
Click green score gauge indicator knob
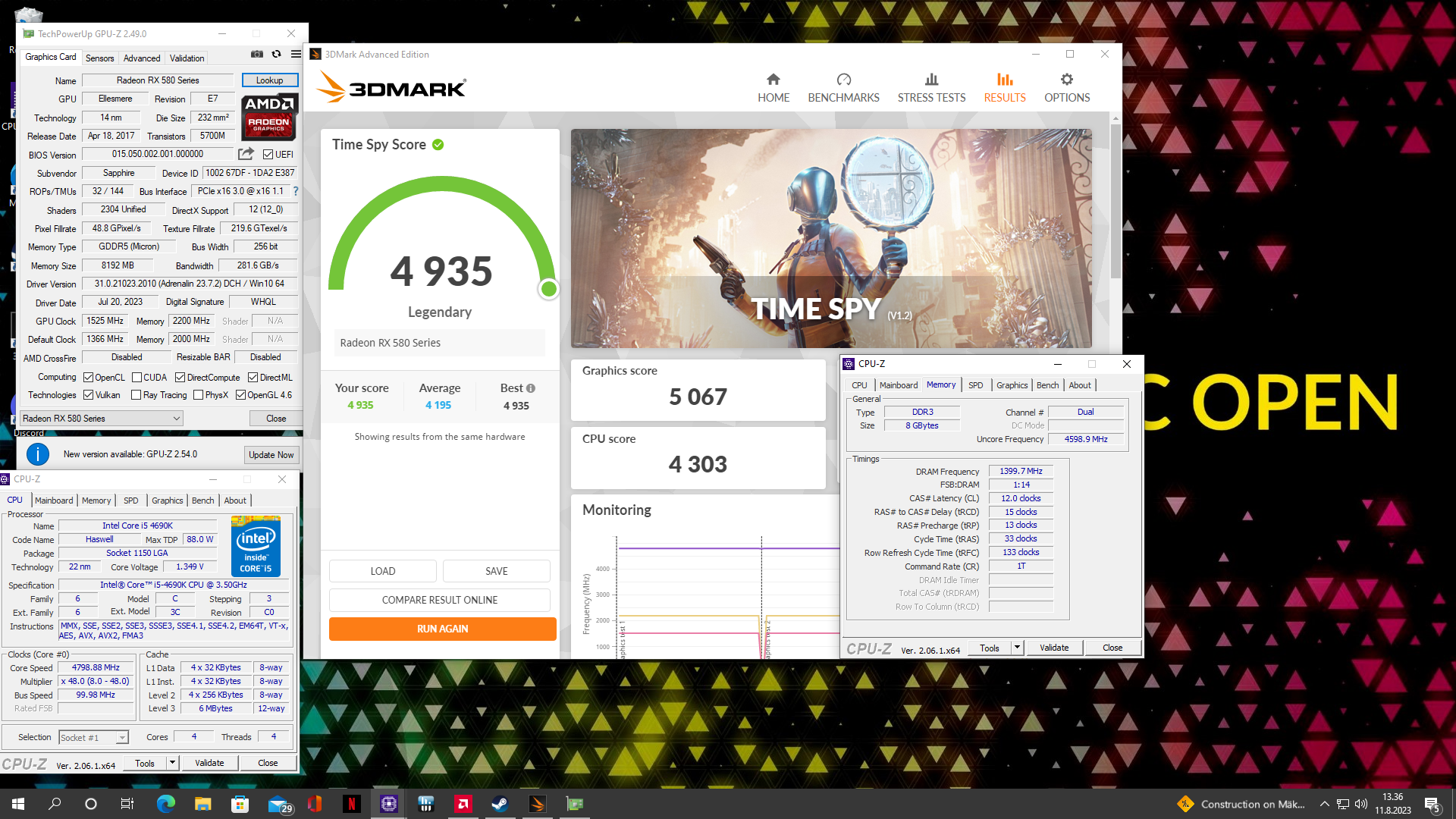(x=549, y=289)
